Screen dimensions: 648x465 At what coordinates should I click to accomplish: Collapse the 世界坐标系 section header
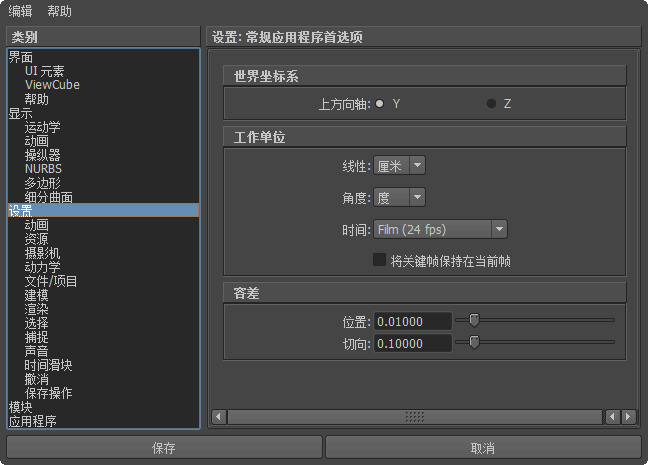pyautogui.click(x=425, y=76)
